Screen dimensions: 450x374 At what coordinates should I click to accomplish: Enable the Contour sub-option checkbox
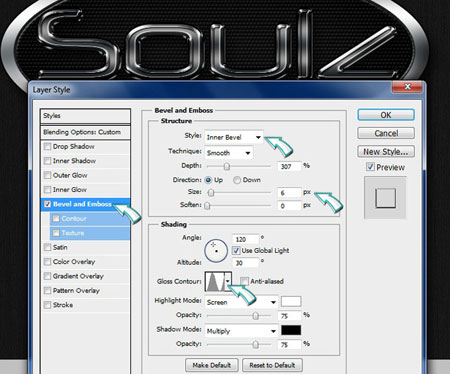point(56,218)
